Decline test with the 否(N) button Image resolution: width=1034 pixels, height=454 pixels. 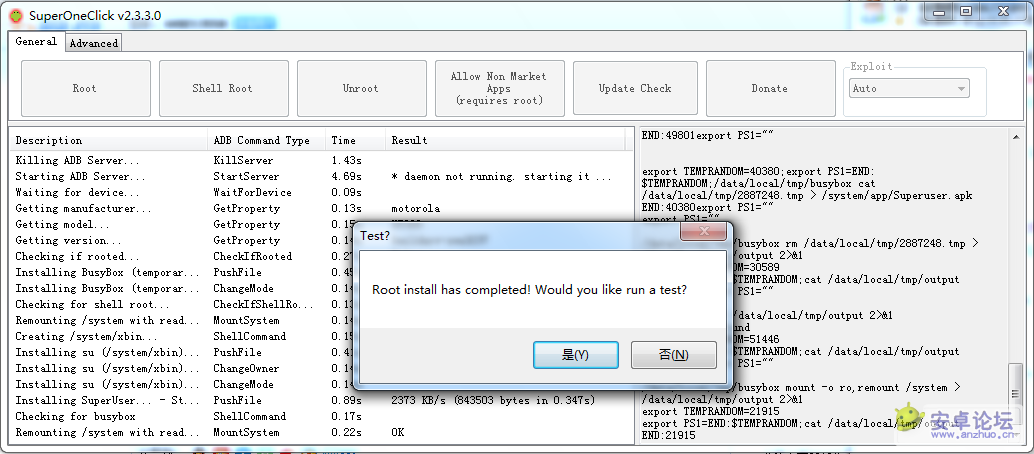click(x=673, y=355)
